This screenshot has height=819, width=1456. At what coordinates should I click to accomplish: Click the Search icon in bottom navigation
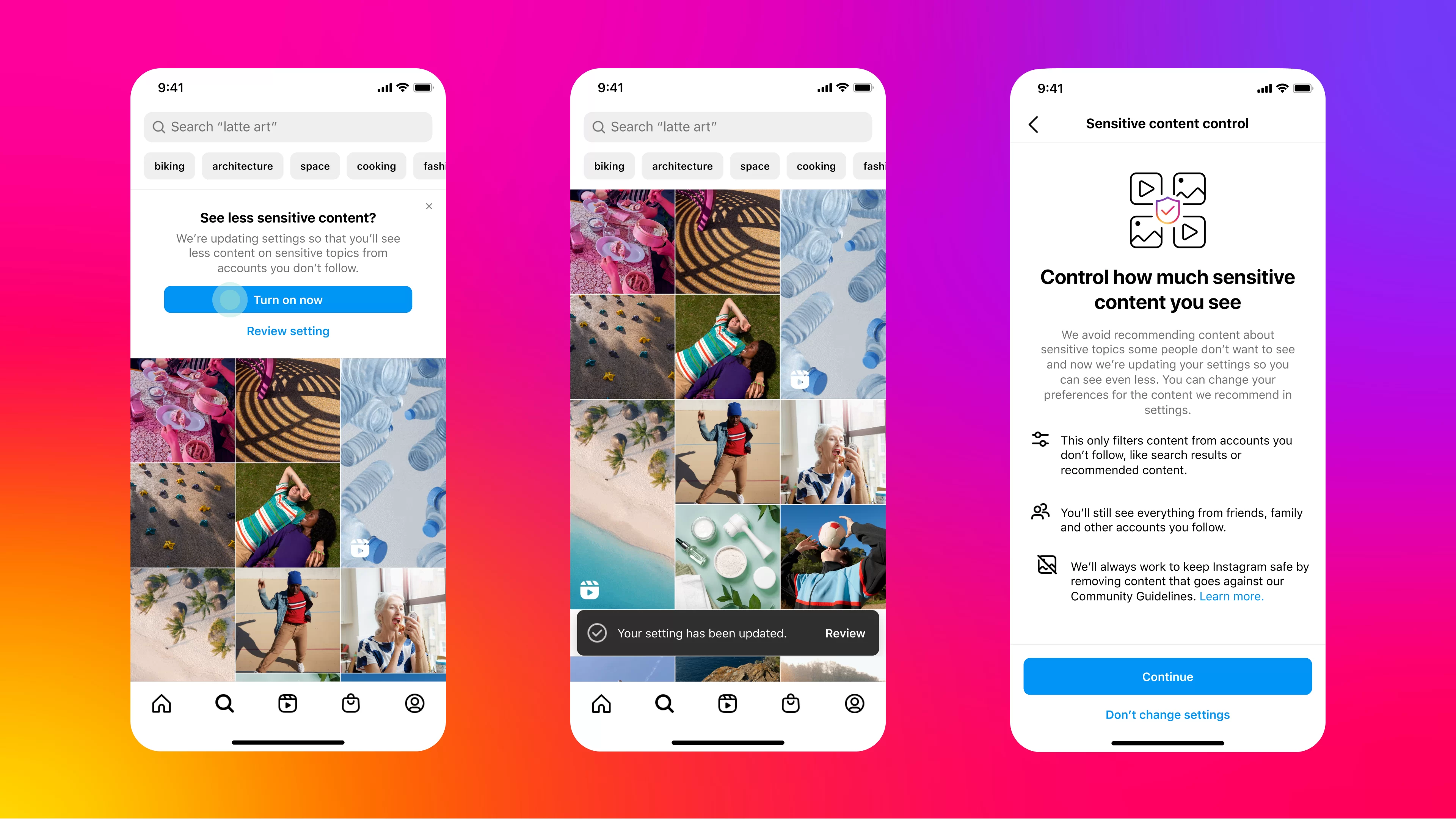[x=225, y=703]
